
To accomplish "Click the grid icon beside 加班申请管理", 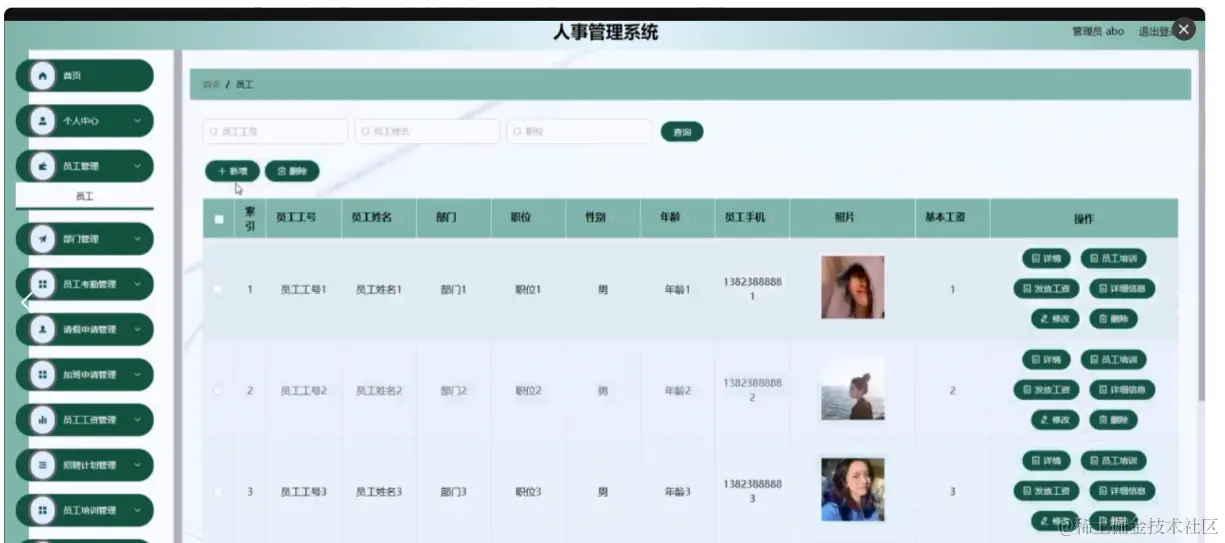I will point(42,374).
